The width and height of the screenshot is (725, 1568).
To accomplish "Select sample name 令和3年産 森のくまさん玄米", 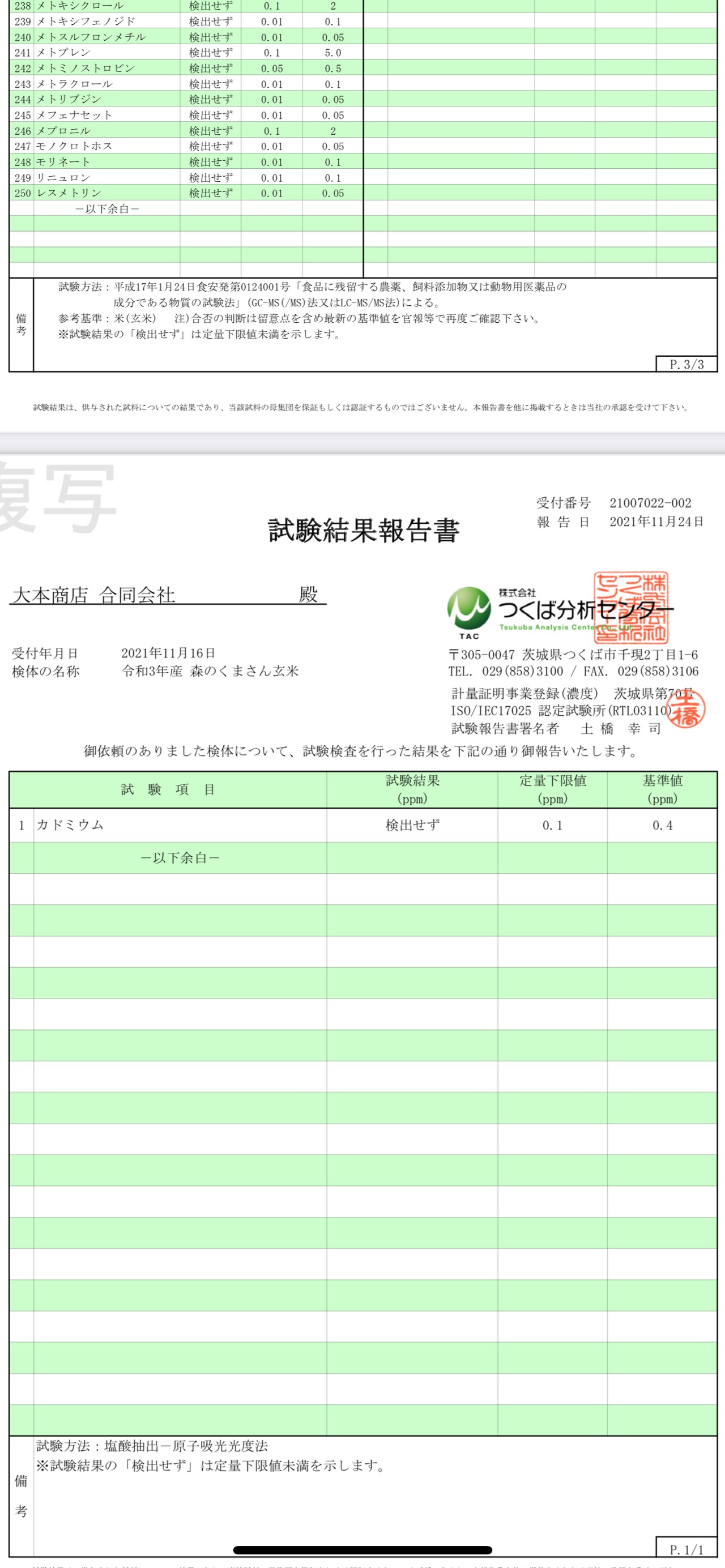I will pos(210,672).
